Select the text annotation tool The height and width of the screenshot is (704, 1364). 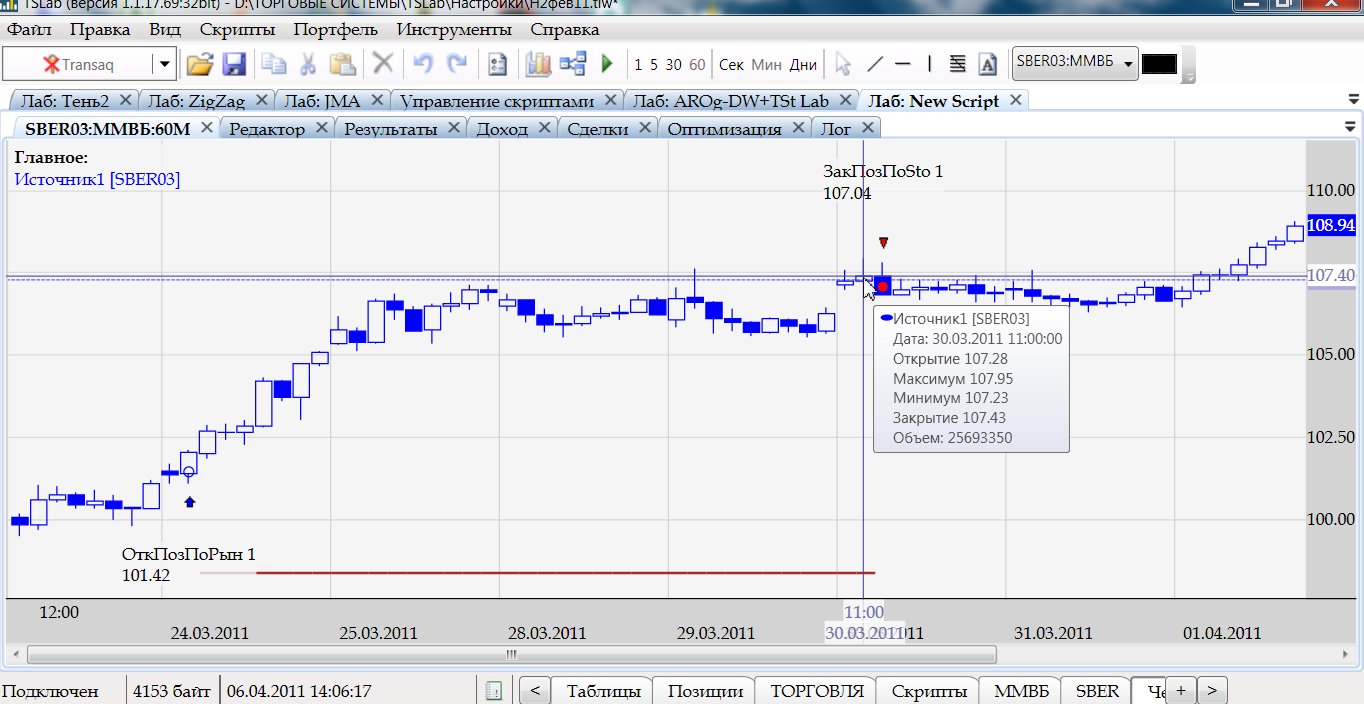click(987, 65)
